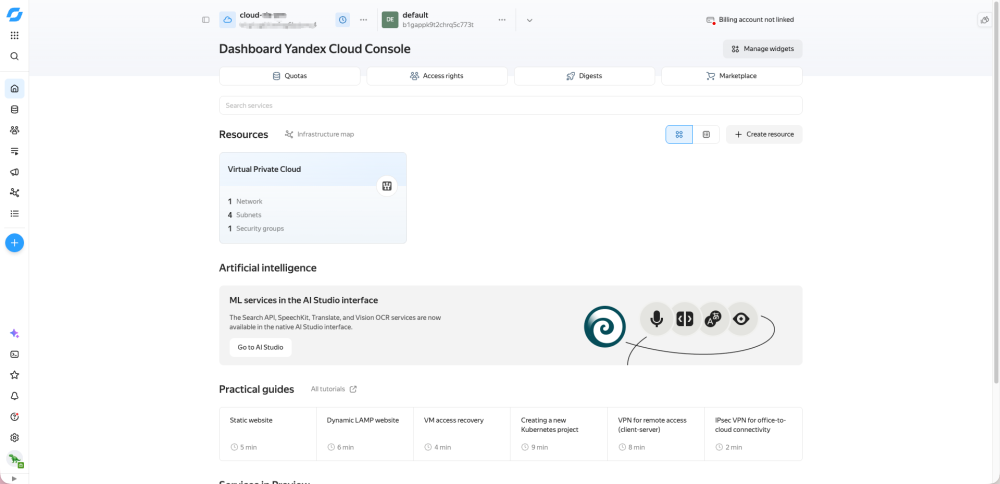Image resolution: width=1000 pixels, height=484 pixels.
Task: Open the Marketplace tab
Action: 732,76
